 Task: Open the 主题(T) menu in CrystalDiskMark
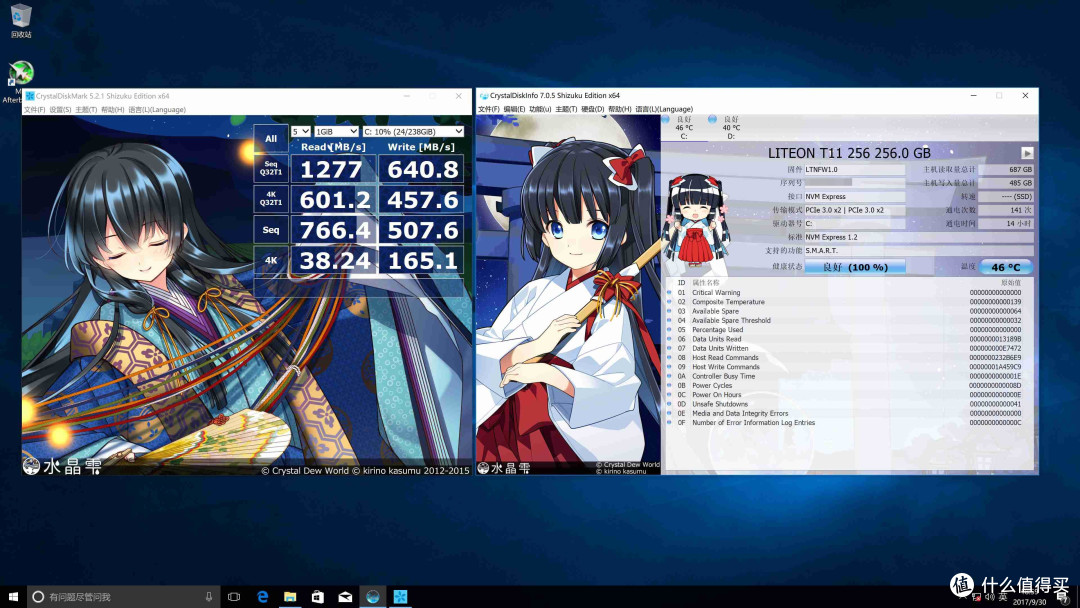click(x=86, y=109)
